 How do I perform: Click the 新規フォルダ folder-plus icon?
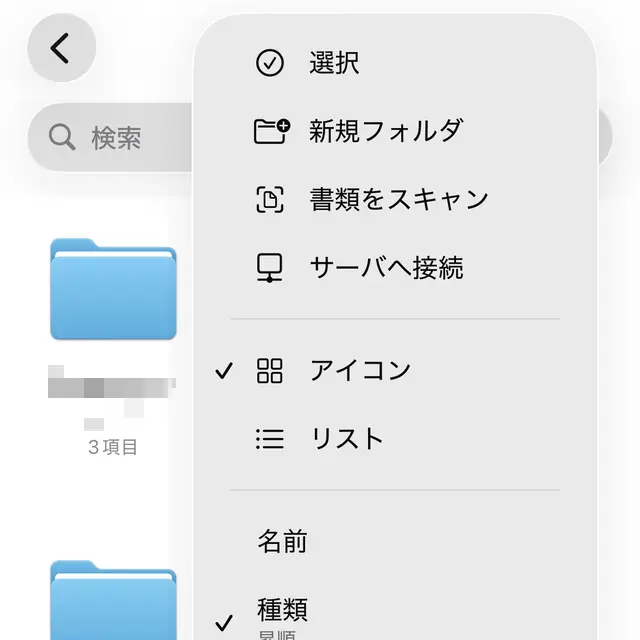[x=270, y=131]
